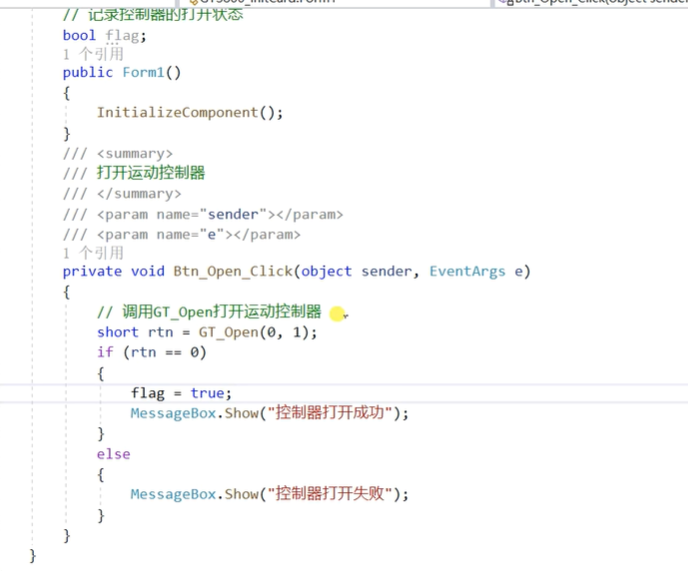Click the param name="e" doc comment line
688x571 pixels.
(182, 235)
